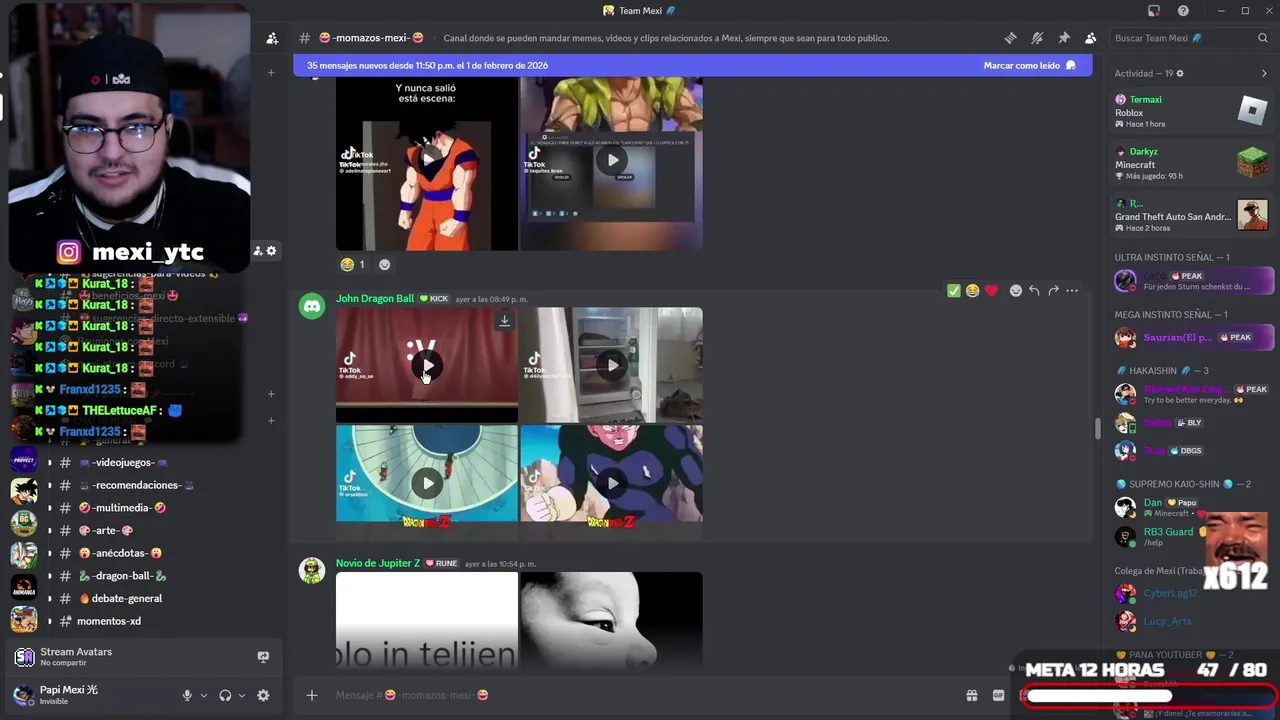Screen dimensions: 1280x720
Task: Download the red curtain TikTok video
Action: (x=504, y=321)
